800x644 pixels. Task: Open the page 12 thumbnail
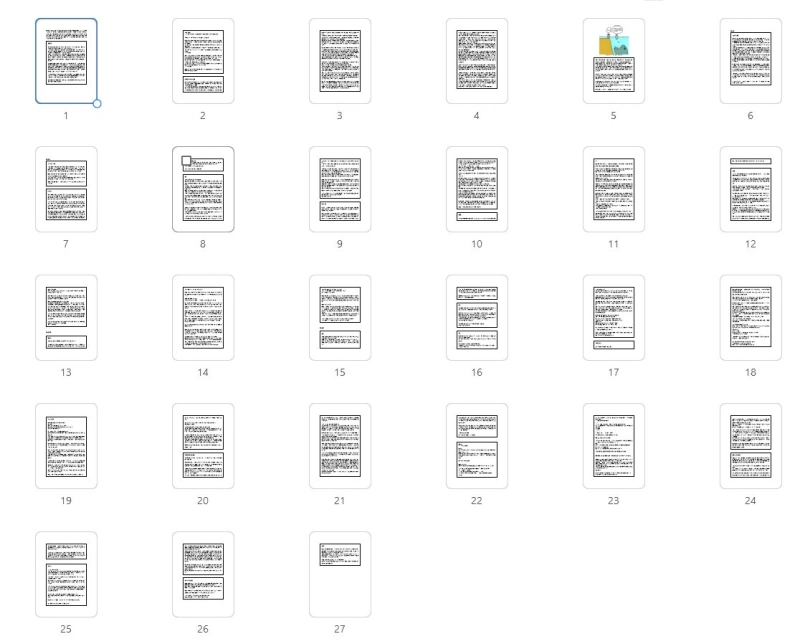tap(750, 189)
